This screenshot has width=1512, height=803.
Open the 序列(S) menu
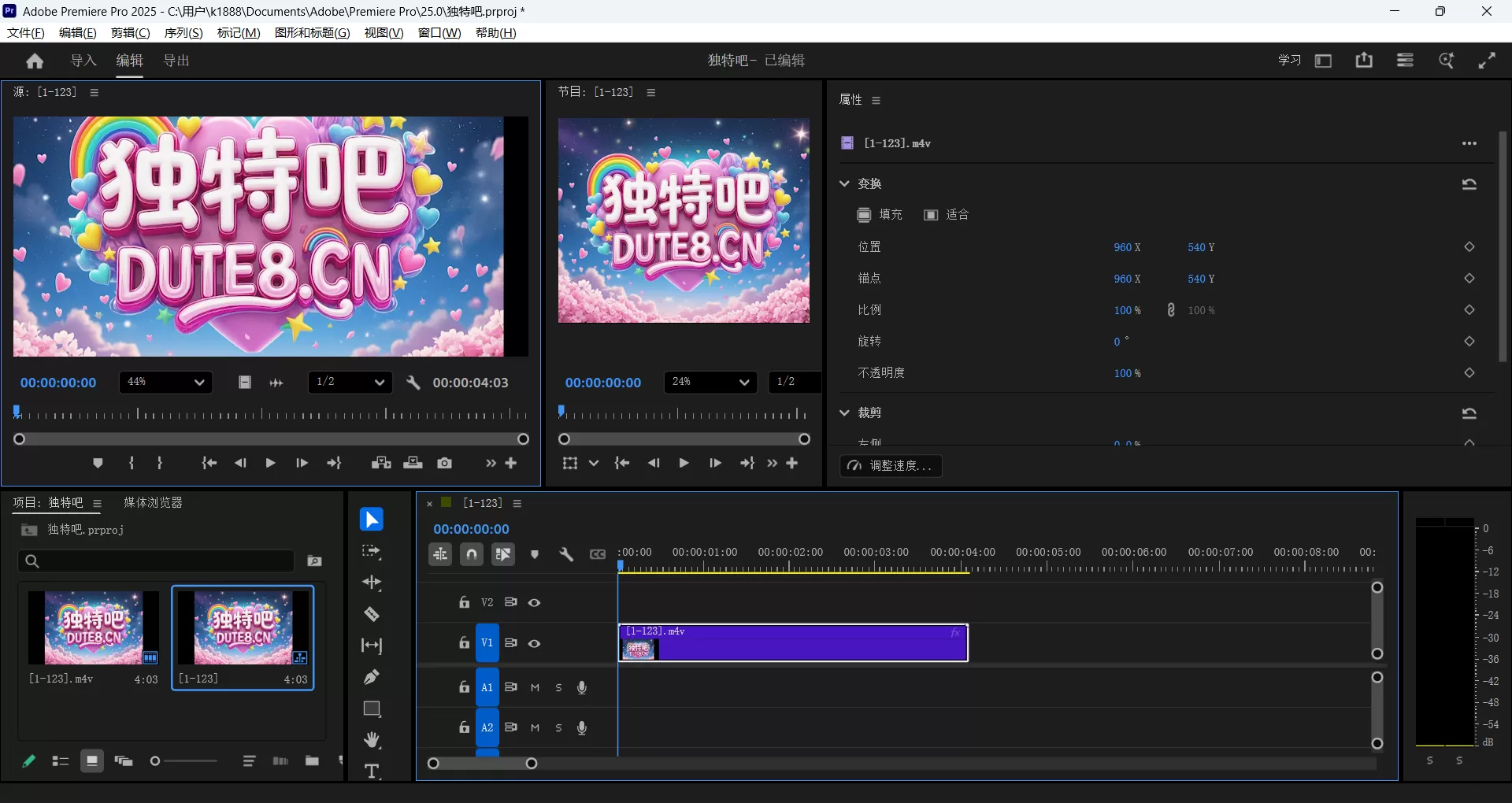pyautogui.click(x=183, y=32)
